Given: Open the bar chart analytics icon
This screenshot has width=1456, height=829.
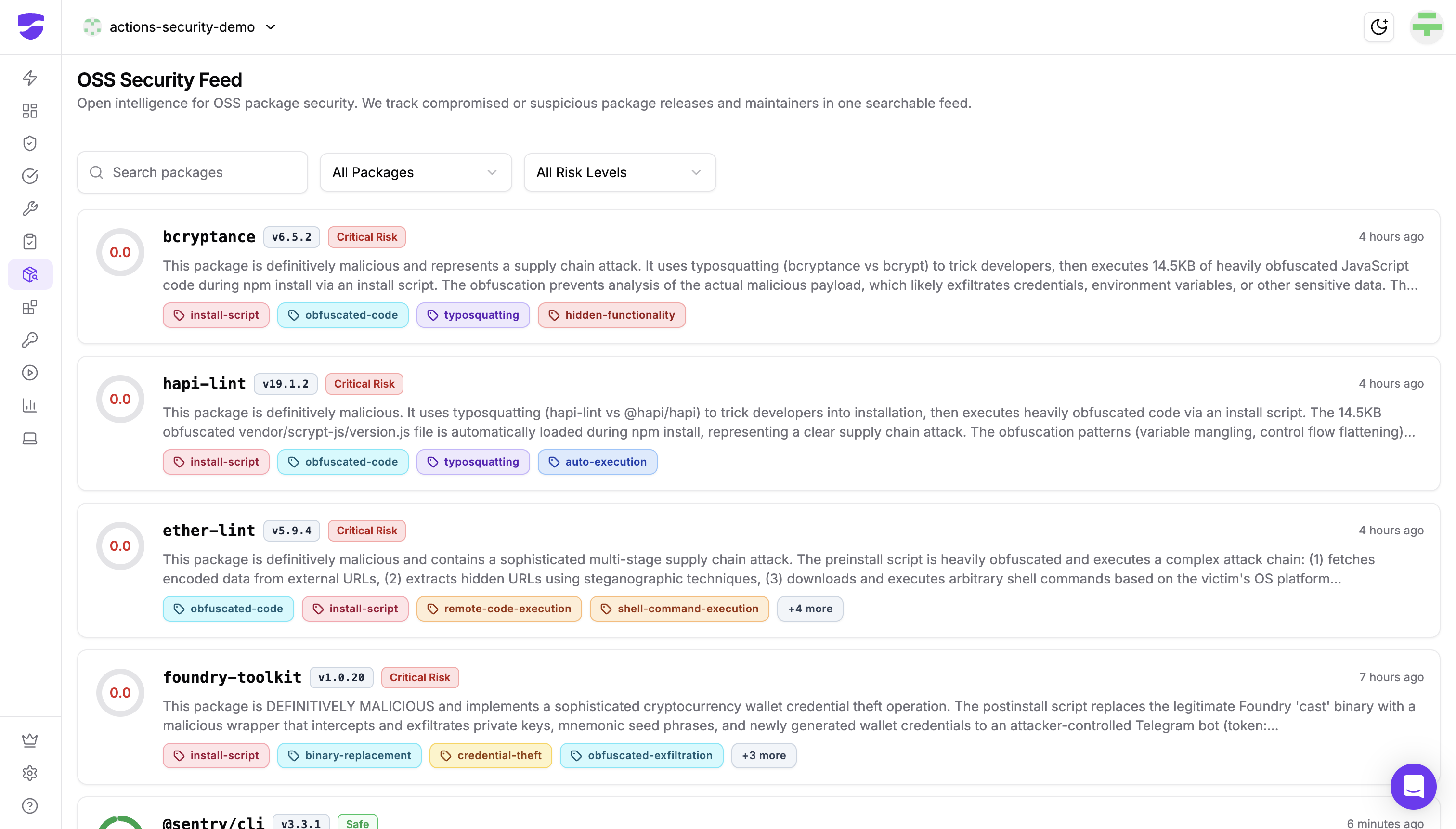Looking at the screenshot, I should [29, 405].
